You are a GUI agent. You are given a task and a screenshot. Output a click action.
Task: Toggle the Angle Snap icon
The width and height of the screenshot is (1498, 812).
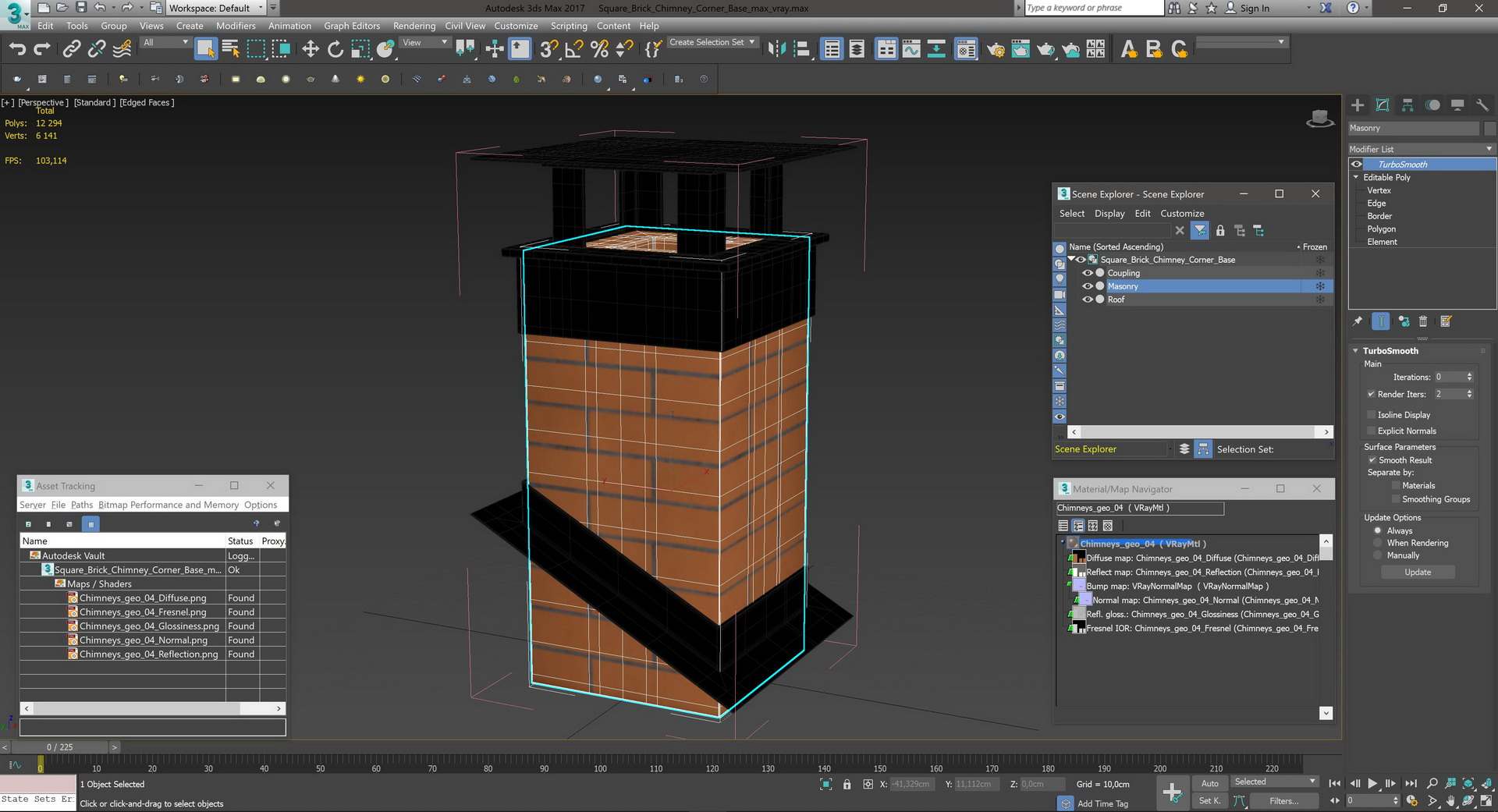tap(574, 49)
